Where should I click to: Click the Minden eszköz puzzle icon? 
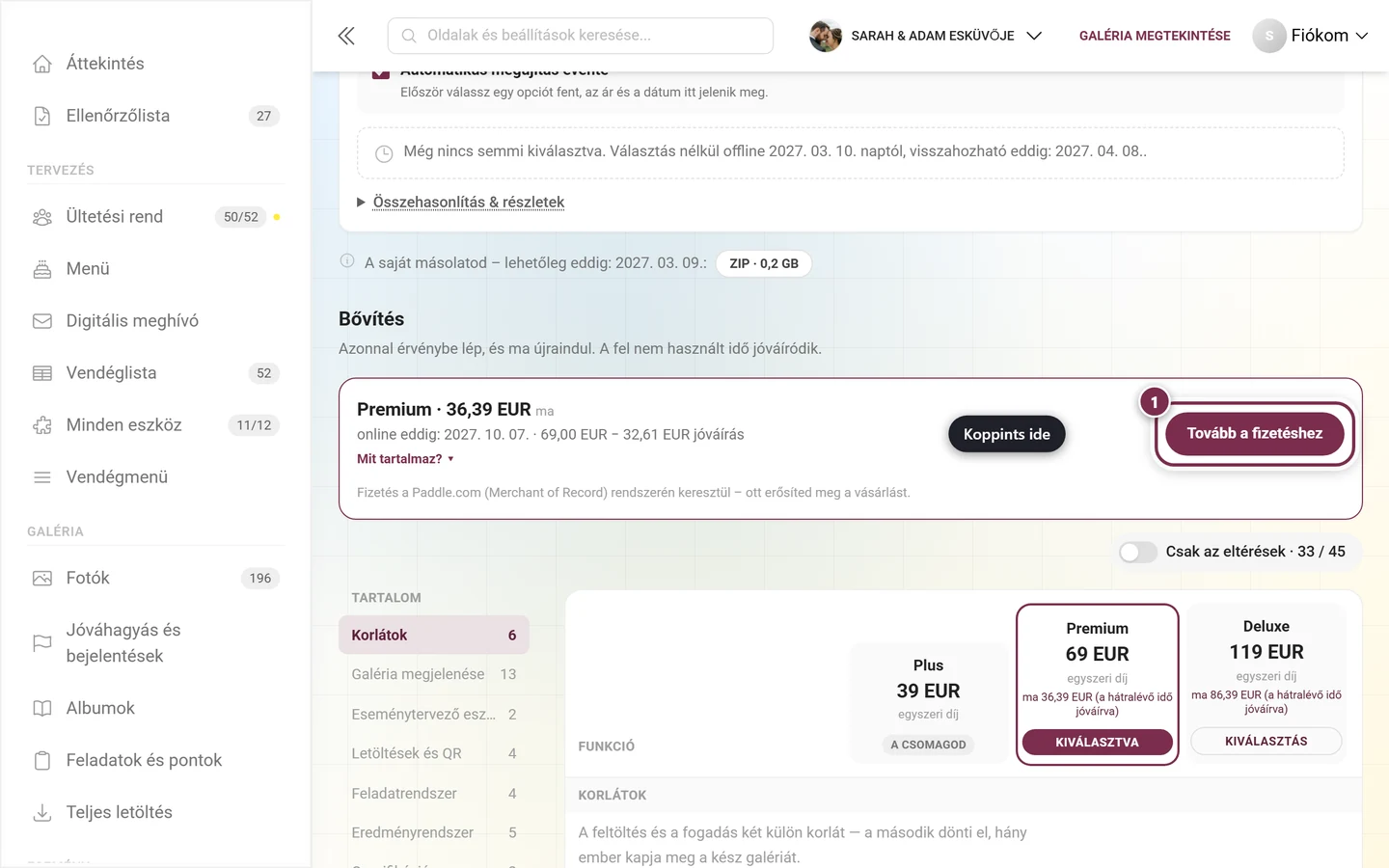click(42, 425)
